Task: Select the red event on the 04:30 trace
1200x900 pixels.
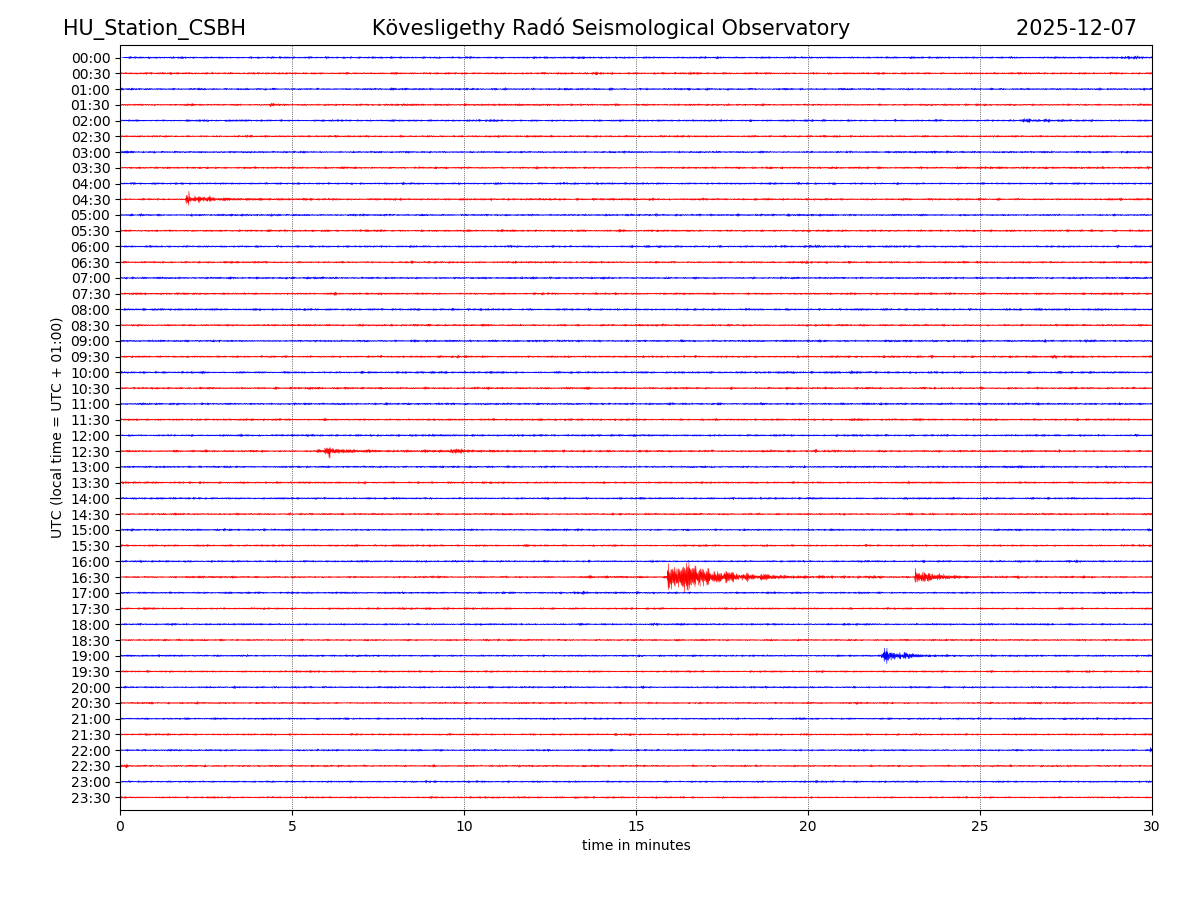Action: click(190, 199)
